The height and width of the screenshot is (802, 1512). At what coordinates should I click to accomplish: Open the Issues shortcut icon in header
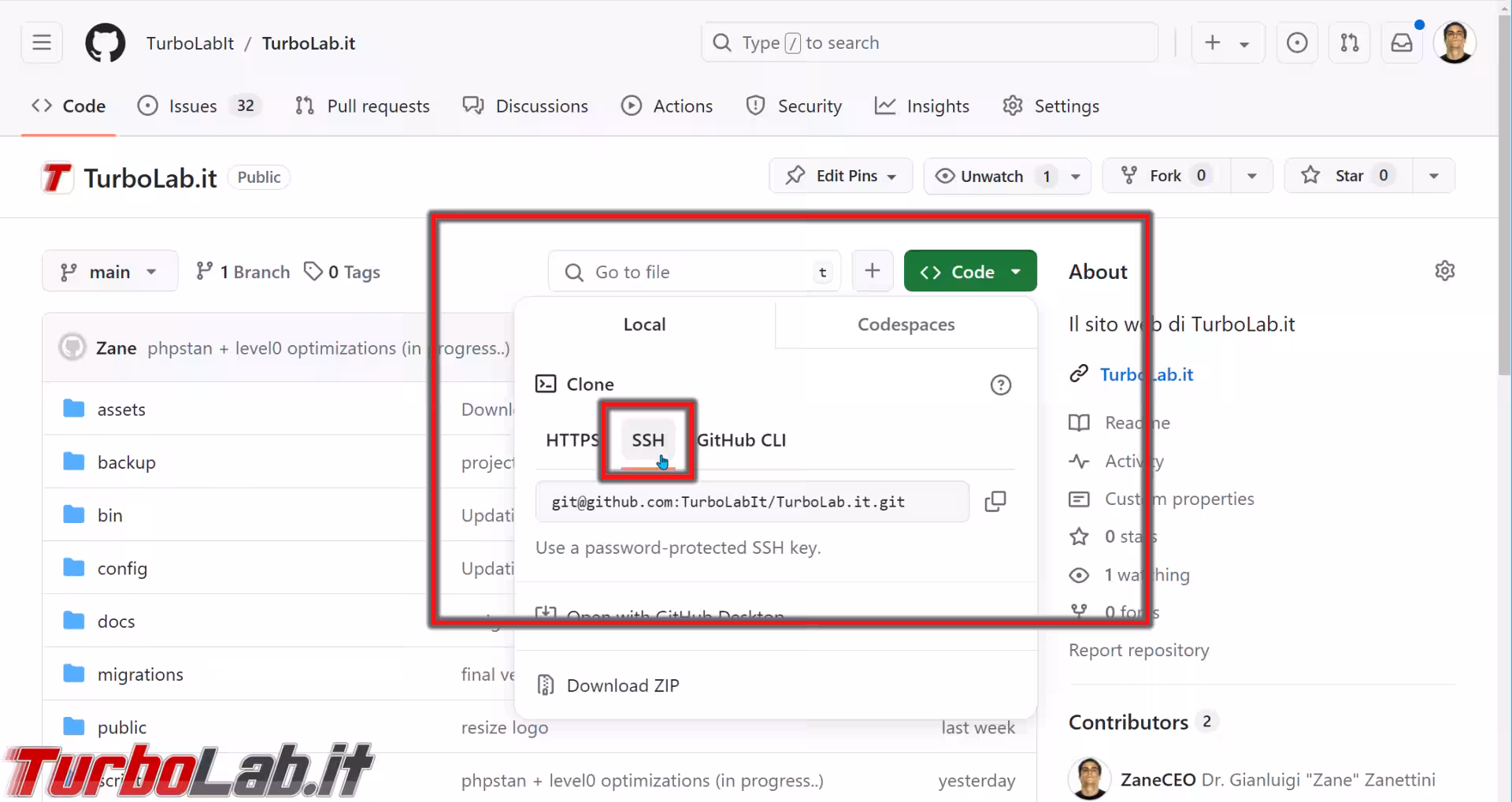1297,43
